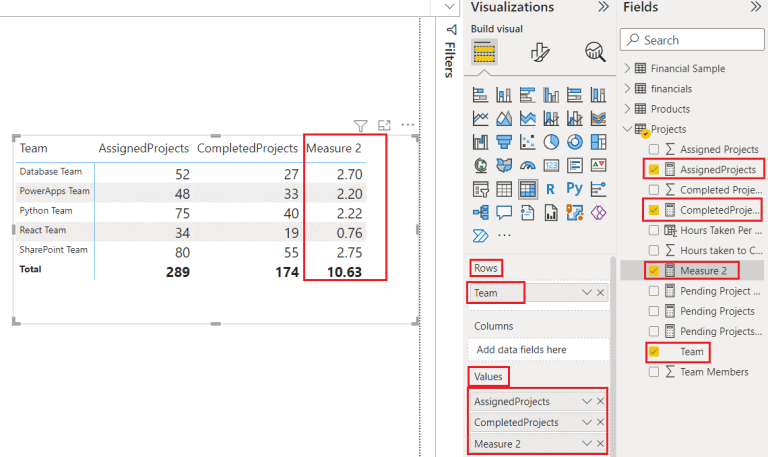Select the waterfall chart visual
The width and height of the screenshot is (768, 457).
tap(480, 142)
